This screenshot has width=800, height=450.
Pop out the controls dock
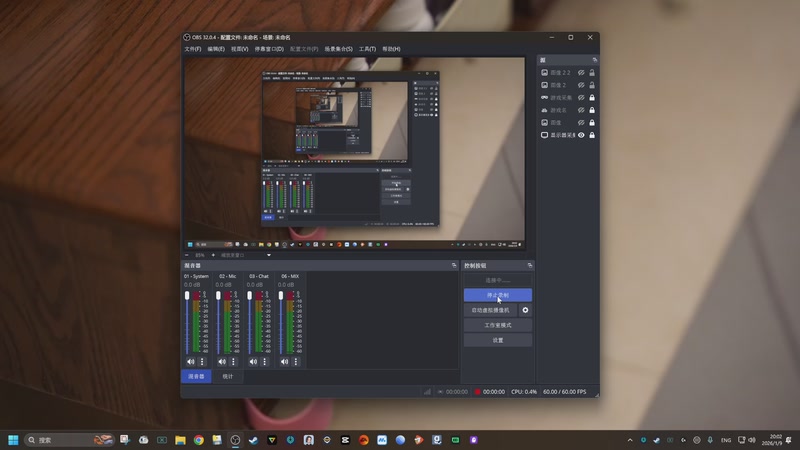pyautogui.click(x=530, y=265)
